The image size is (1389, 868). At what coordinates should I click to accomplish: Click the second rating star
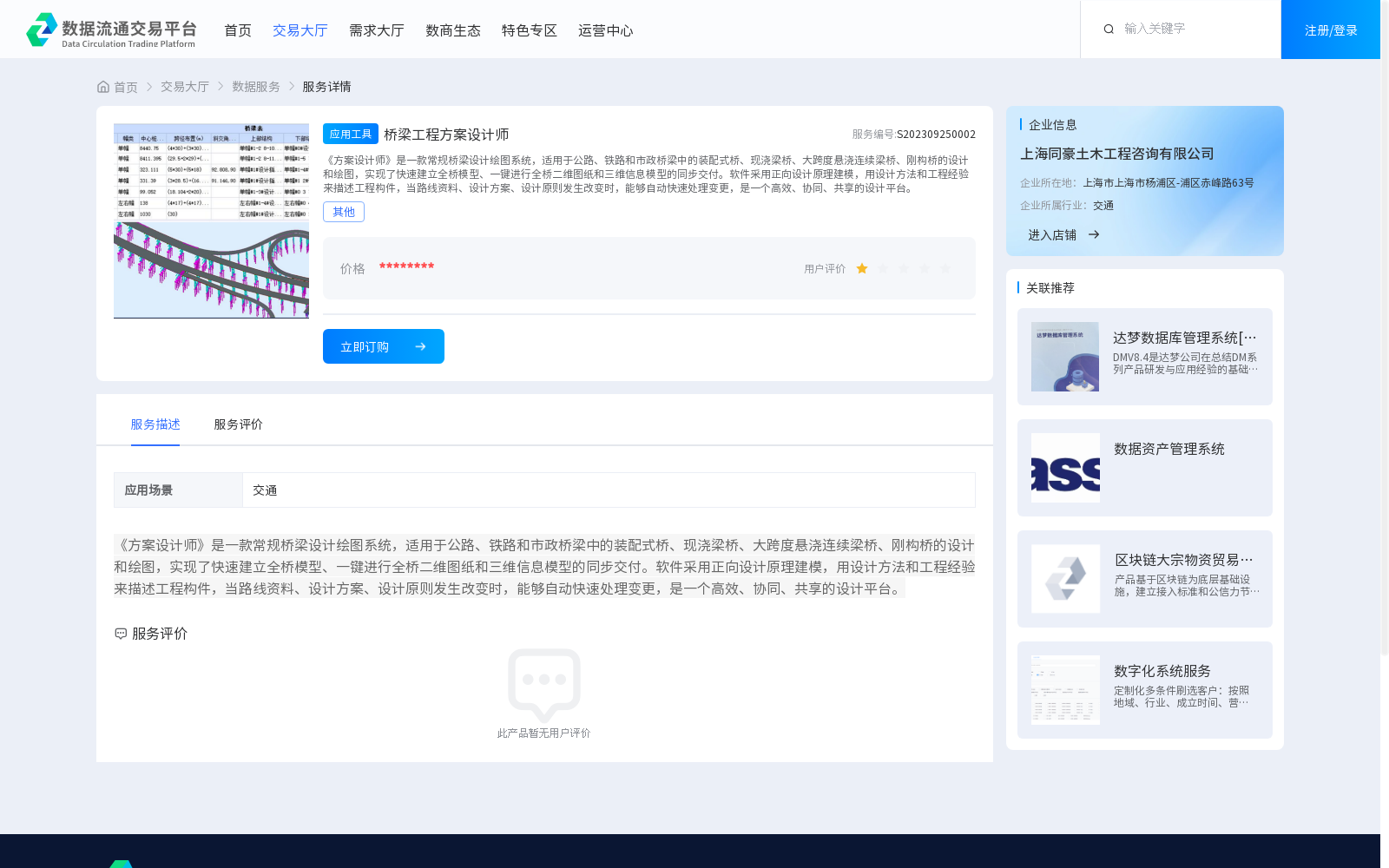pyautogui.click(x=883, y=268)
